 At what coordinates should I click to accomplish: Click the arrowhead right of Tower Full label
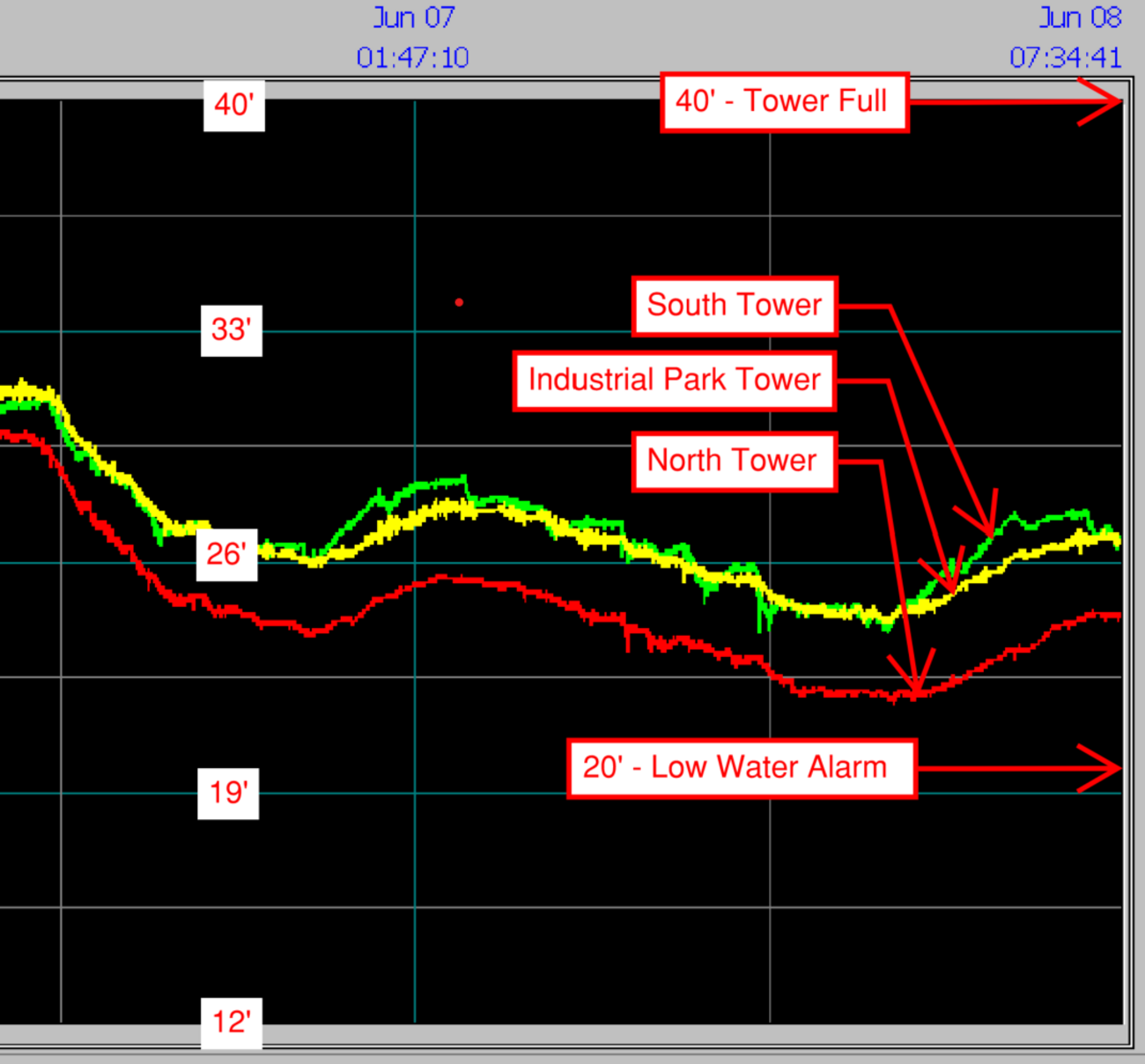pyautogui.click(x=1105, y=102)
